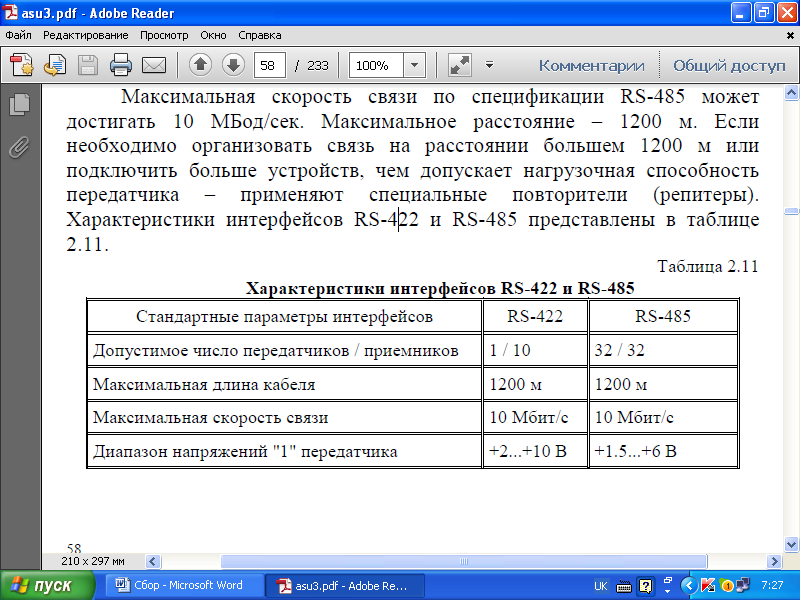
Task: Click the orange notification tray icon
Action: click(727, 586)
